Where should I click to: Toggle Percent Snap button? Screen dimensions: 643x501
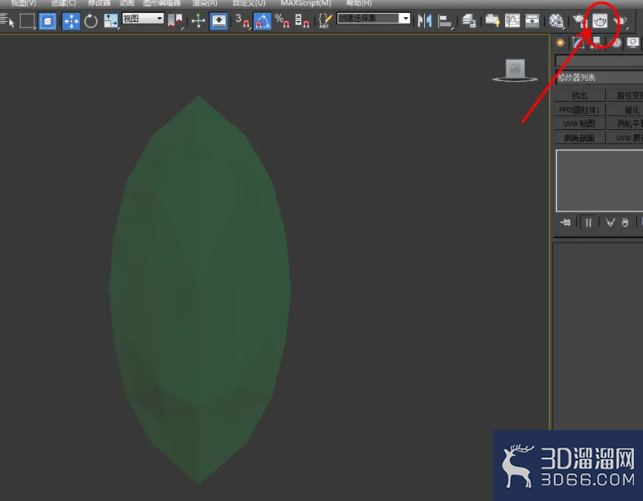click(x=282, y=21)
